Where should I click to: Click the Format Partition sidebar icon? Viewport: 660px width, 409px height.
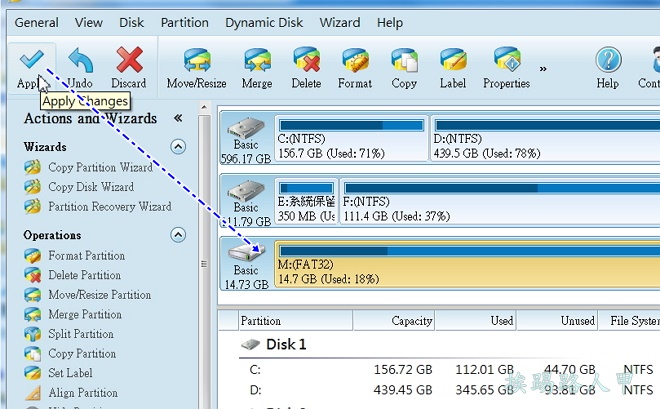(x=32, y=255)
